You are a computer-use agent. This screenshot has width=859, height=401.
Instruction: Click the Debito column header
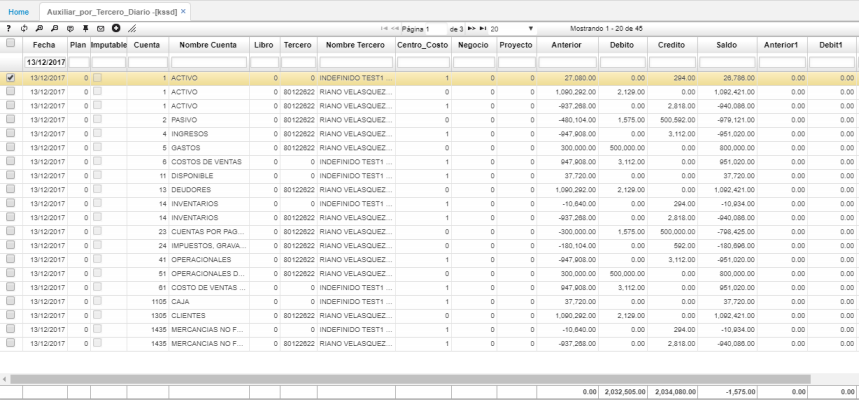click(x=620, y=45)
